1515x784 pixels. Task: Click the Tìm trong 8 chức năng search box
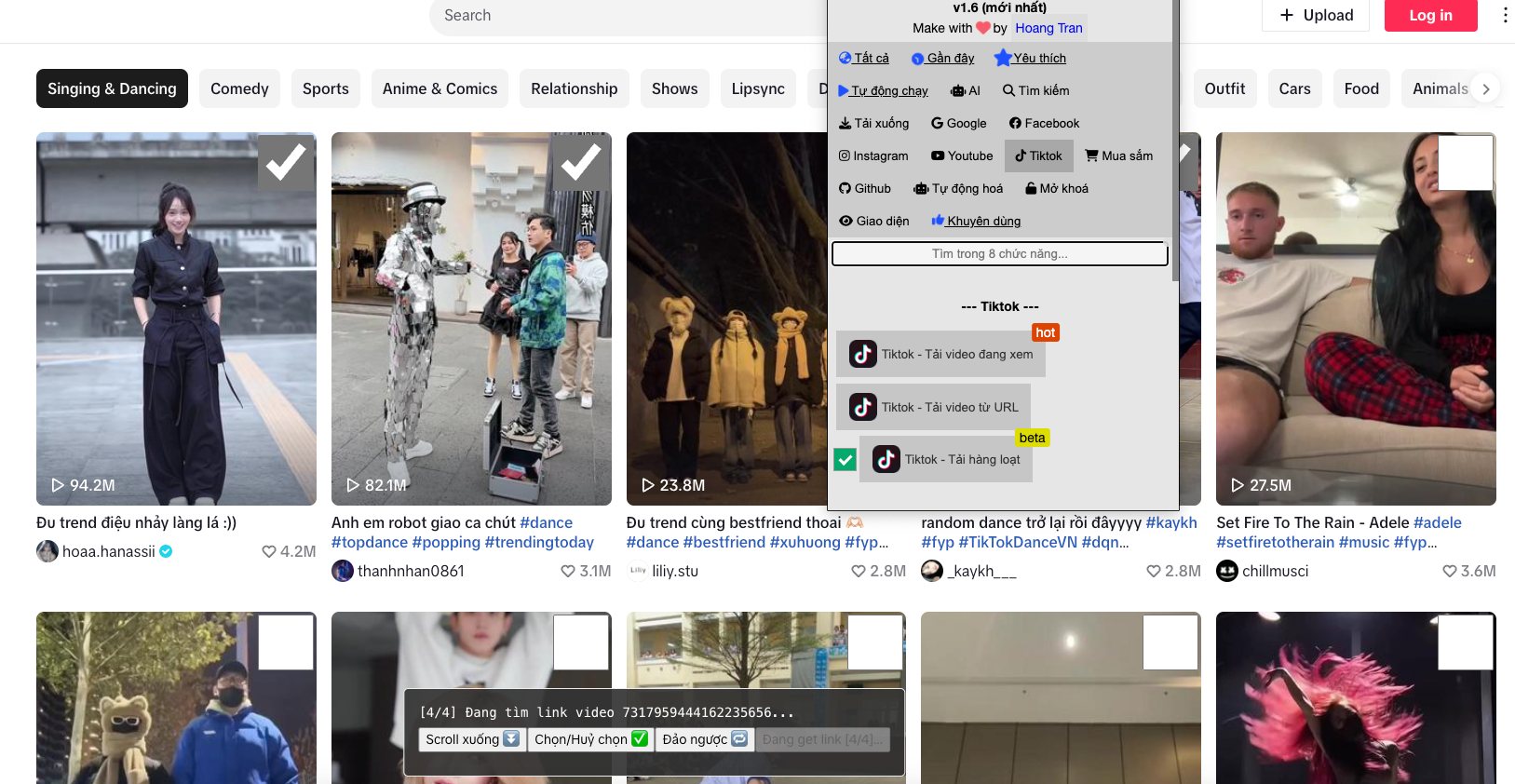coord(999,254)
